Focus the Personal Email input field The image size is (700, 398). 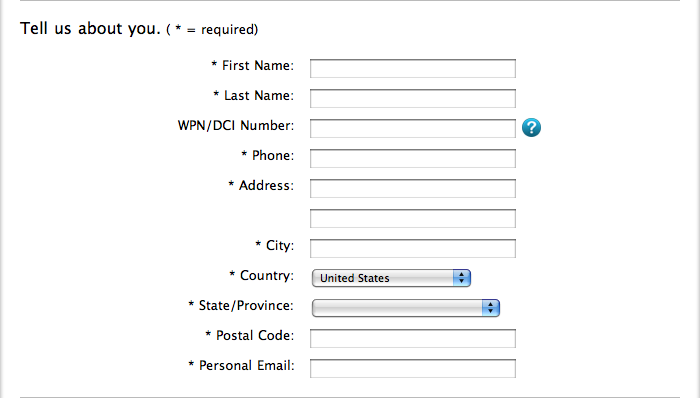pos(413,368)
